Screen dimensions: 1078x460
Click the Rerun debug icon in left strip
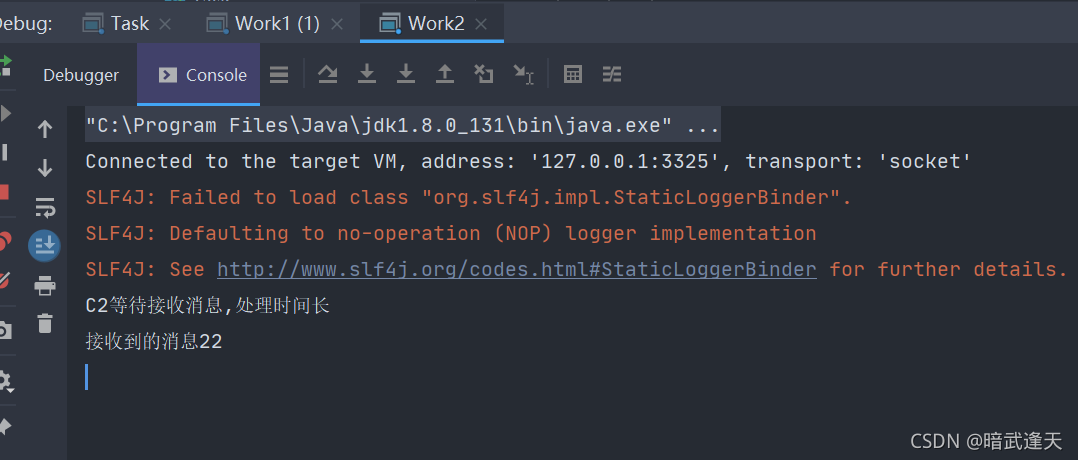click(6, 67)
